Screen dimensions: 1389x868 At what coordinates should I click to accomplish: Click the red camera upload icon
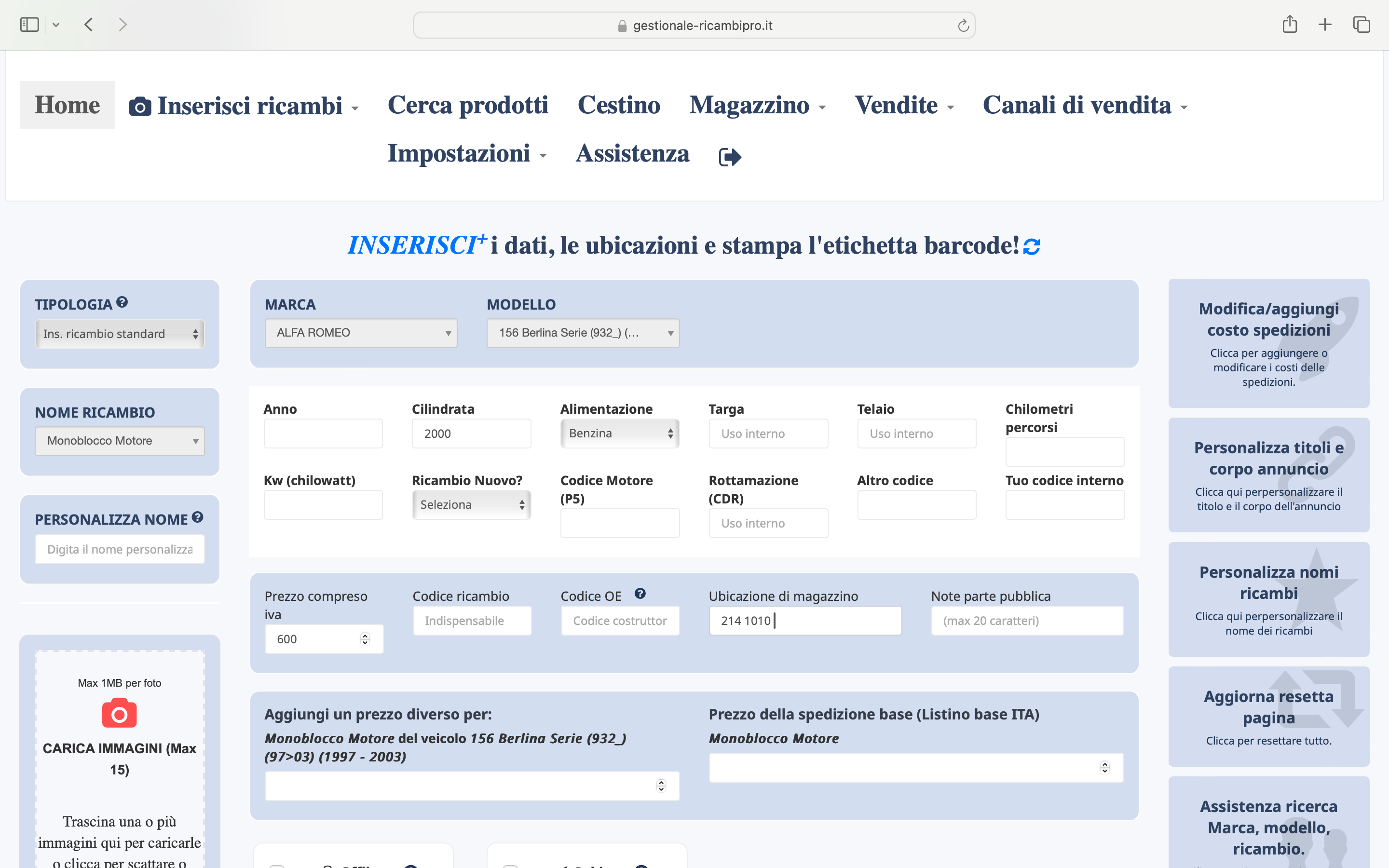[x=120, y=713]
